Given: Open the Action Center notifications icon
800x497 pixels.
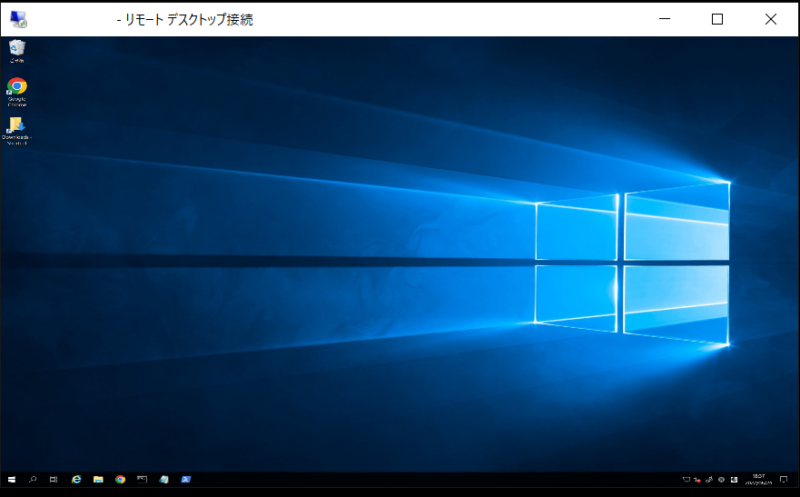Looking at the screenshot, I should 784,480.
